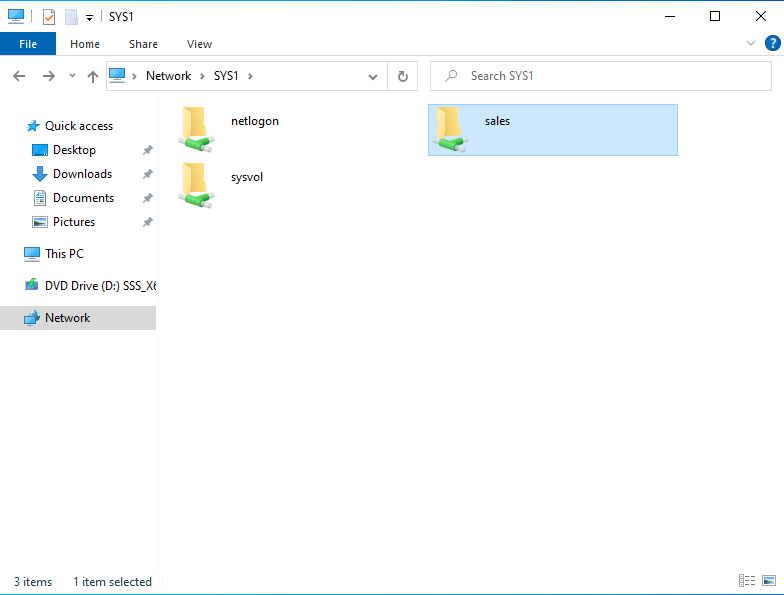
Task: Click the New folder quick access icon
Action: click(x=72, y=17)
